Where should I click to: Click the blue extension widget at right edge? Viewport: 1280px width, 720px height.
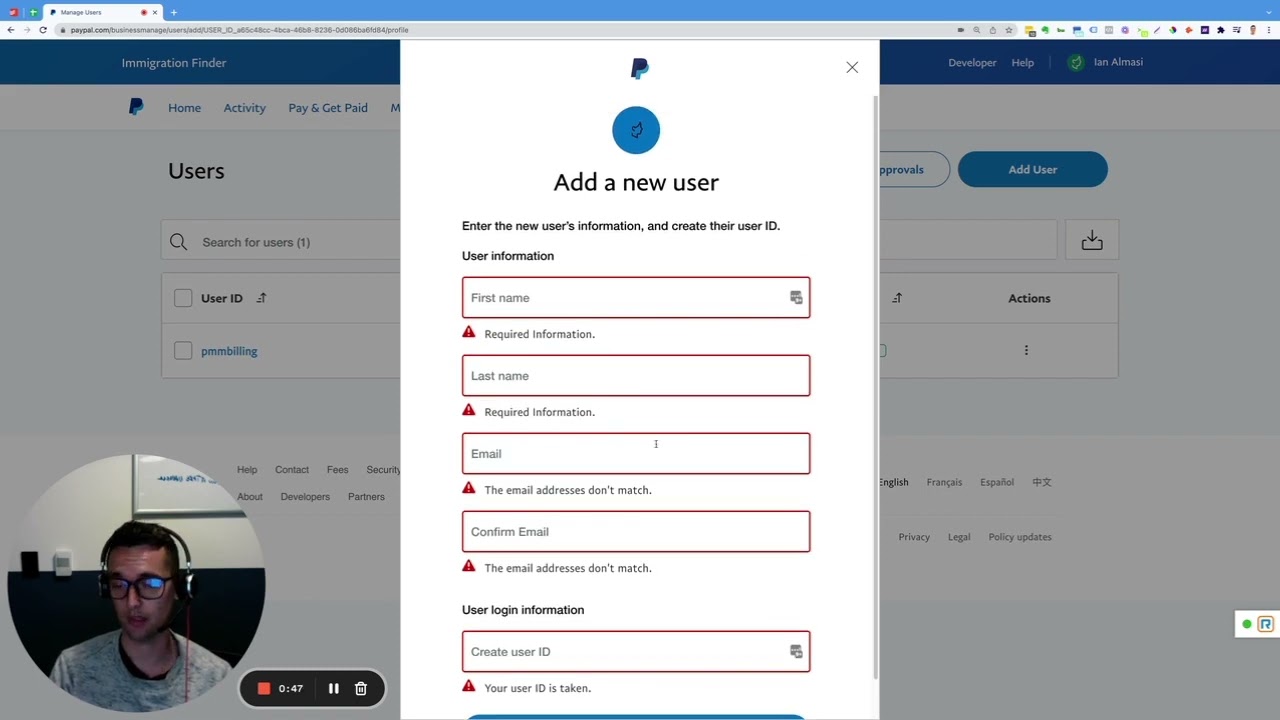[1266, 624]
